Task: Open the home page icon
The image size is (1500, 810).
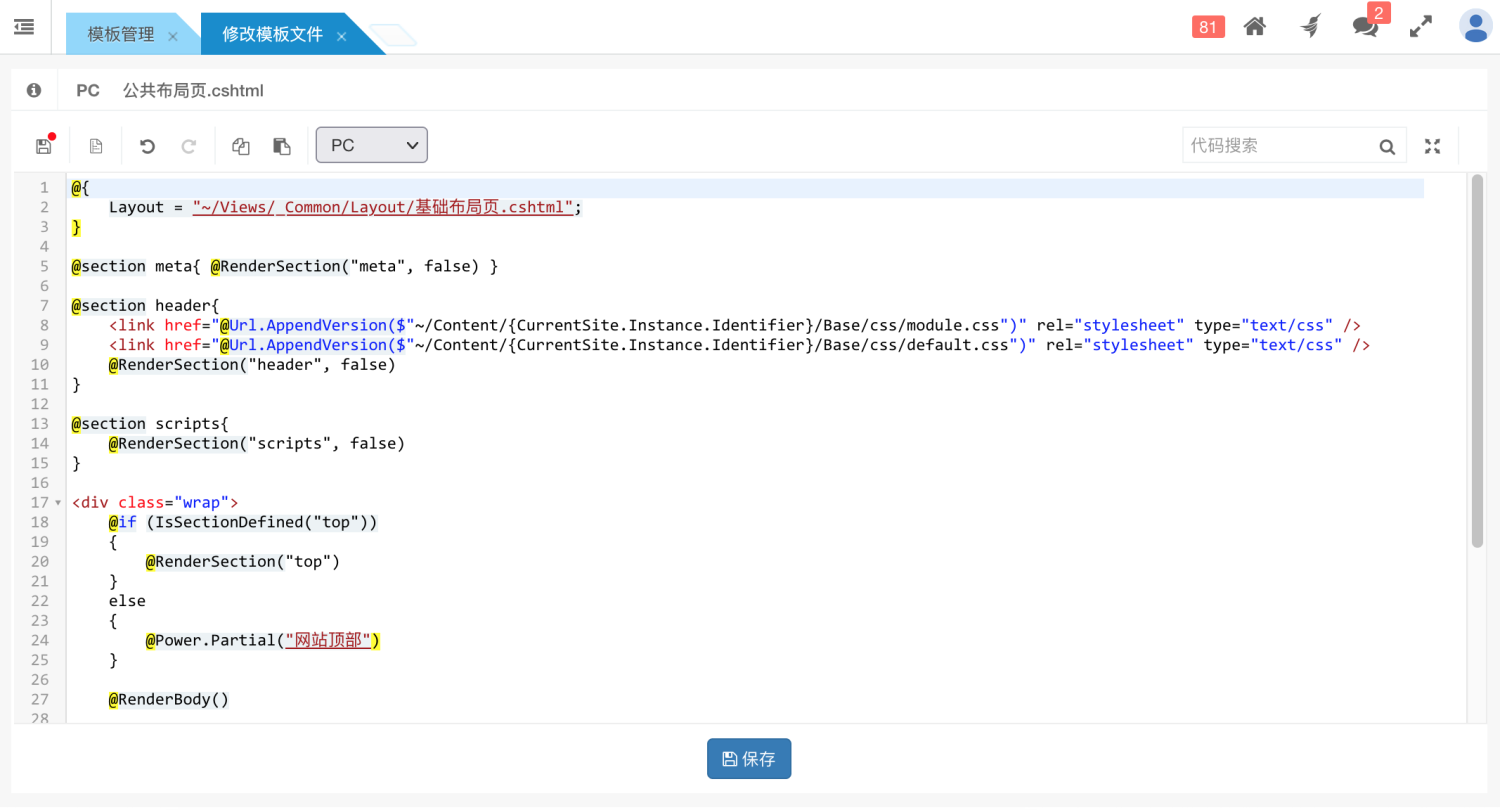Action: [x=1255, y=27]
